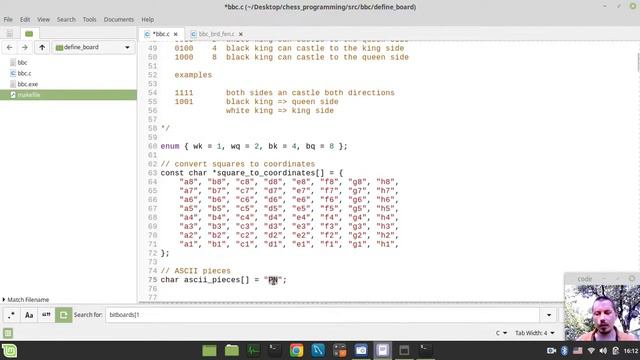This screenshot has width=640, height=360.
Task: Toggle match whole word search option
Action: point(46,315)
